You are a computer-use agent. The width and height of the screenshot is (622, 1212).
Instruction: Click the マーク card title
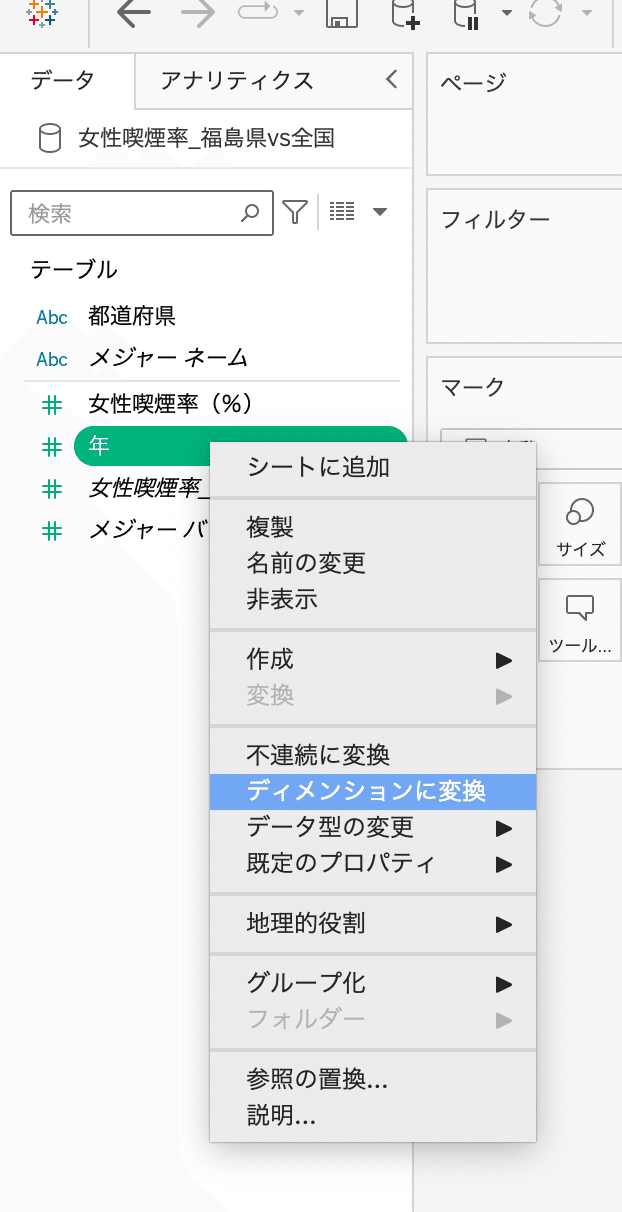tap(473, 387)
